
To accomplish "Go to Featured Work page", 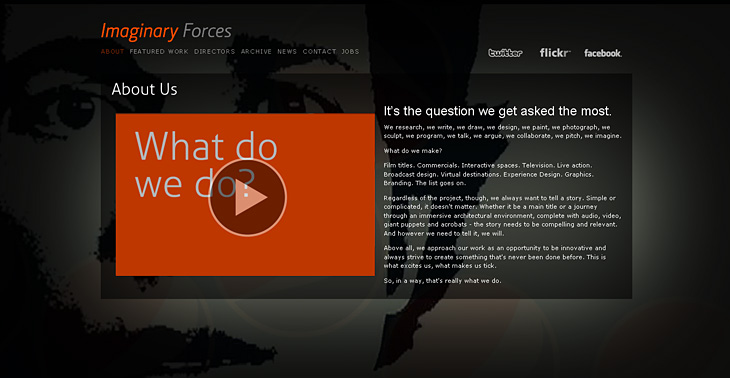I will tap(159, 52).
